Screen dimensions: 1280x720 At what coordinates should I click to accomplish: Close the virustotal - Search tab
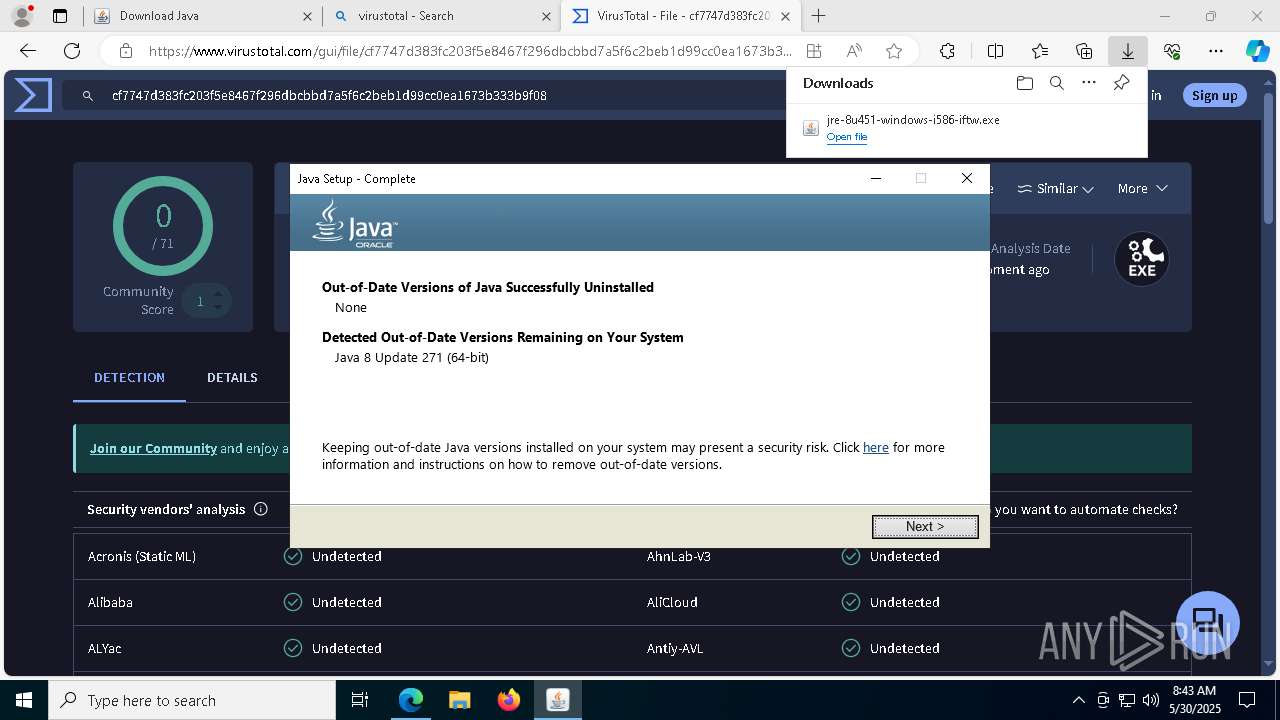[546, 16]
